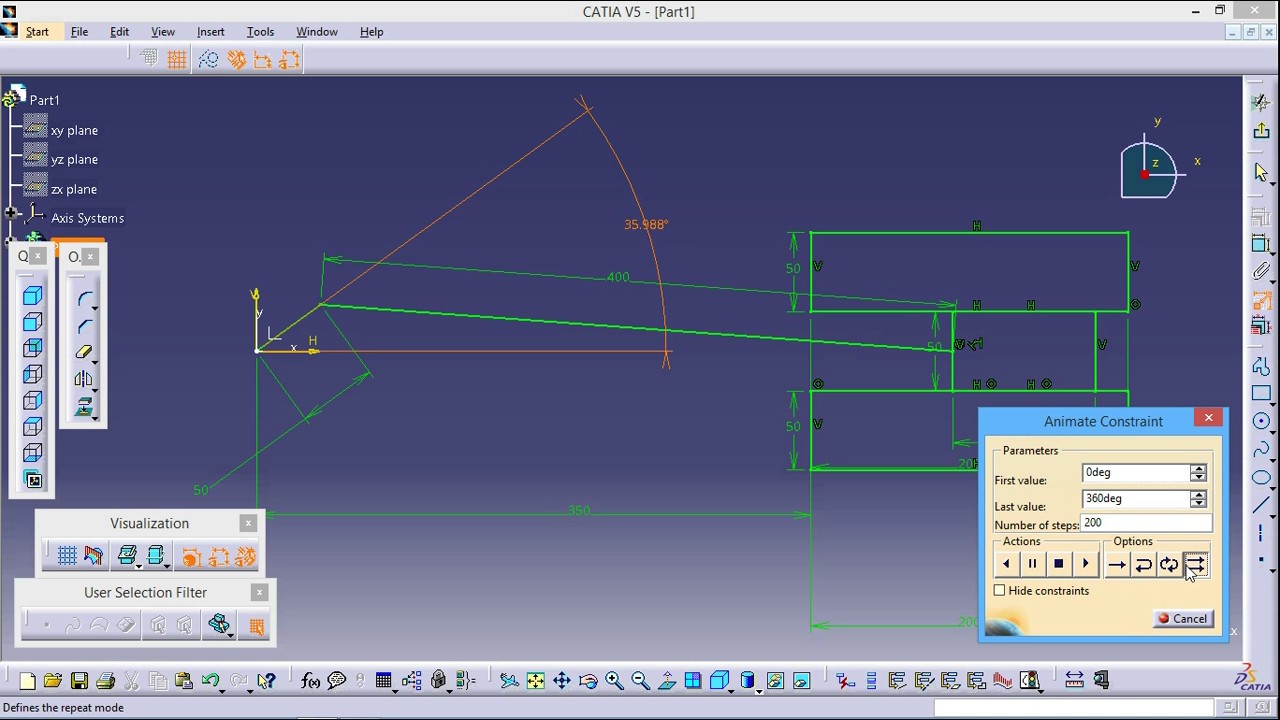Screen dimensions: 1280x720
Task: Toggle Geometrical Constraints display in Visualization
Action: click(x=246, y=556)
